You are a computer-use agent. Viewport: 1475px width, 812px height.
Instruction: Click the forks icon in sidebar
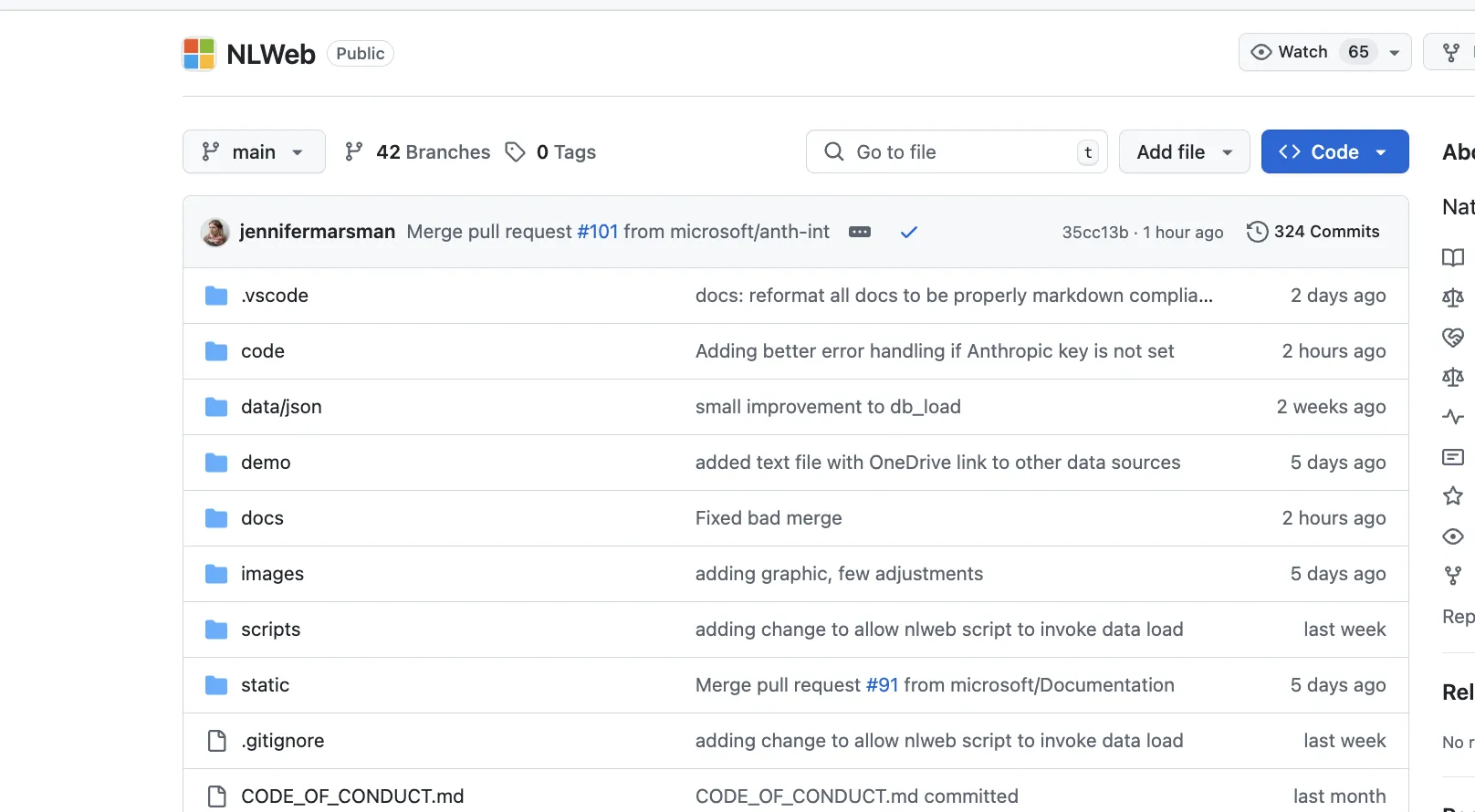(1453, 576)
